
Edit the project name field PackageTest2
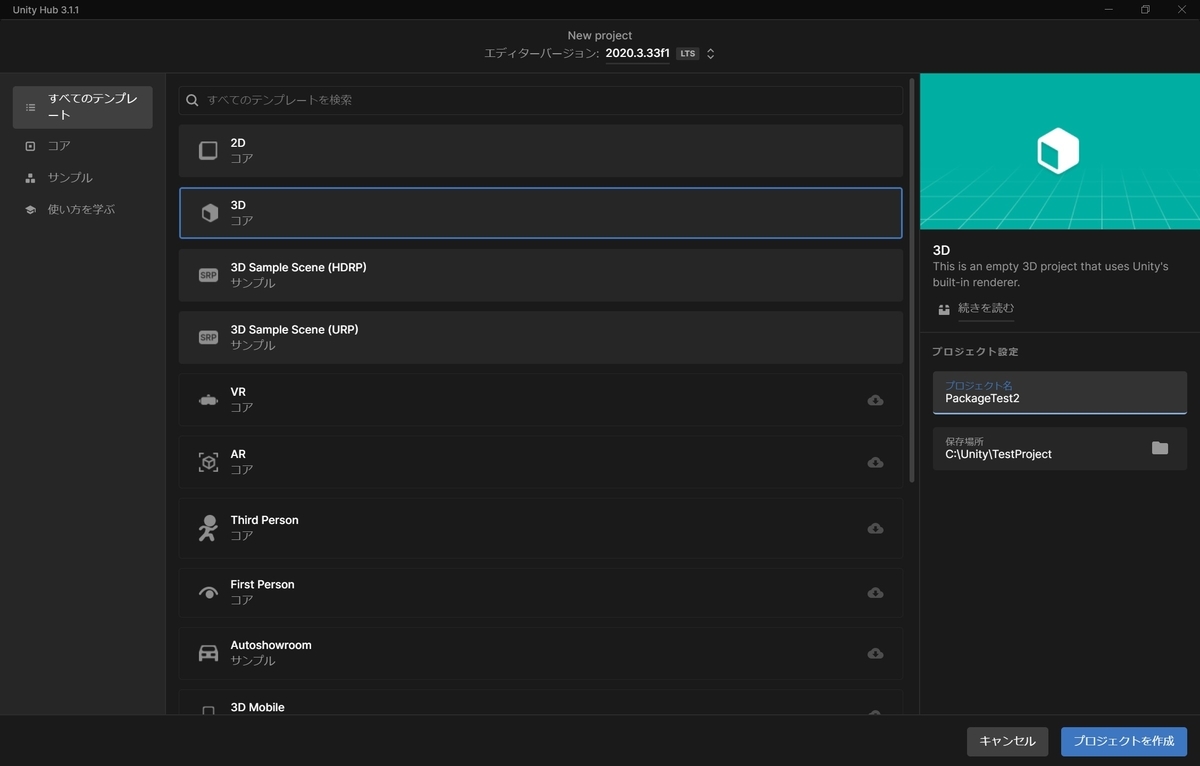[1060, 392]
